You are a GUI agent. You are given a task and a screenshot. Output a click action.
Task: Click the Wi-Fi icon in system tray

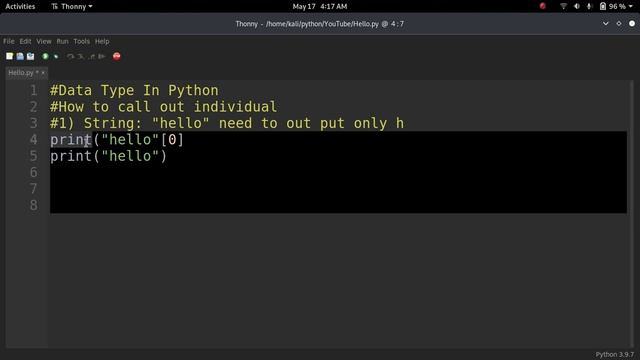click(x=563, y=7)
